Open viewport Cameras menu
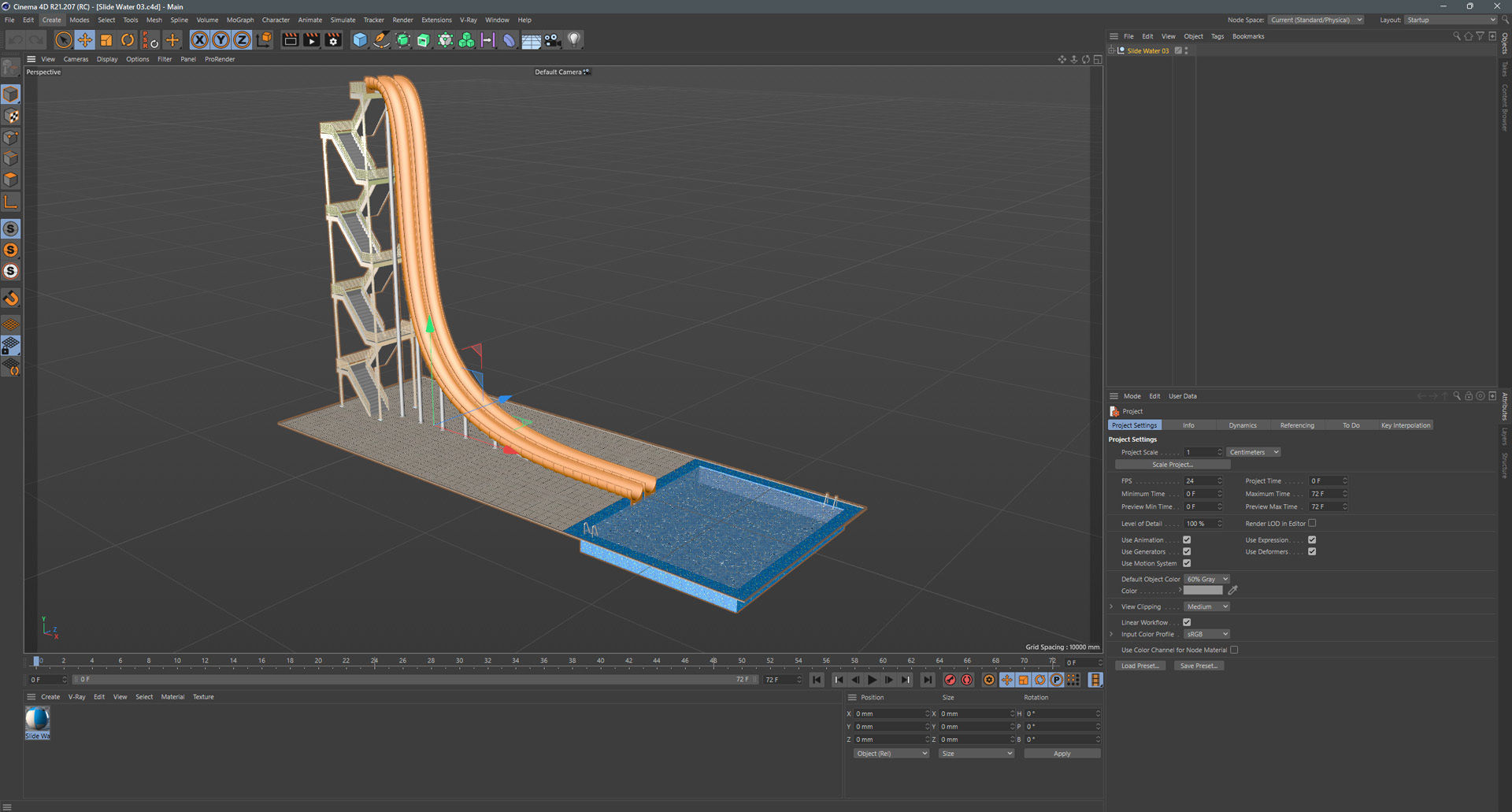 point(76,59)
